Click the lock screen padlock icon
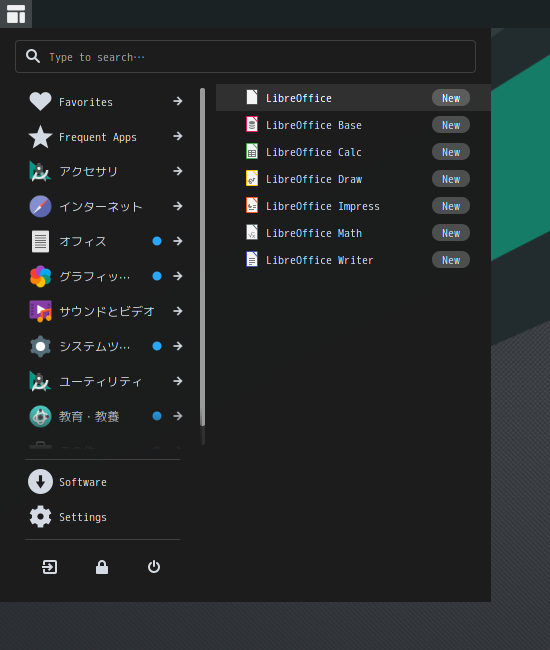The height and width of the screenshot is (650, 550). tap(102, 567)
